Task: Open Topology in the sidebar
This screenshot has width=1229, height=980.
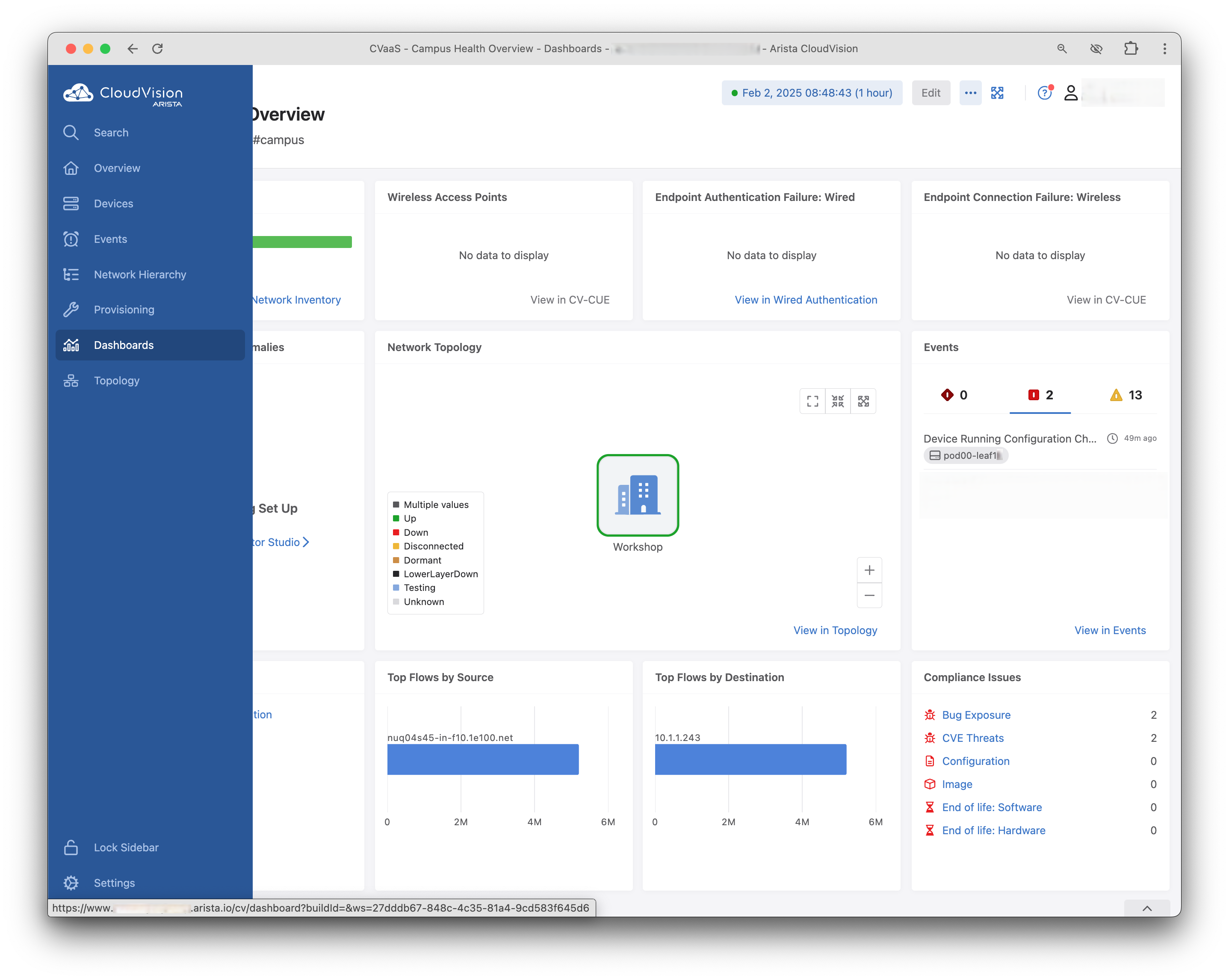Action: point(116,380)
